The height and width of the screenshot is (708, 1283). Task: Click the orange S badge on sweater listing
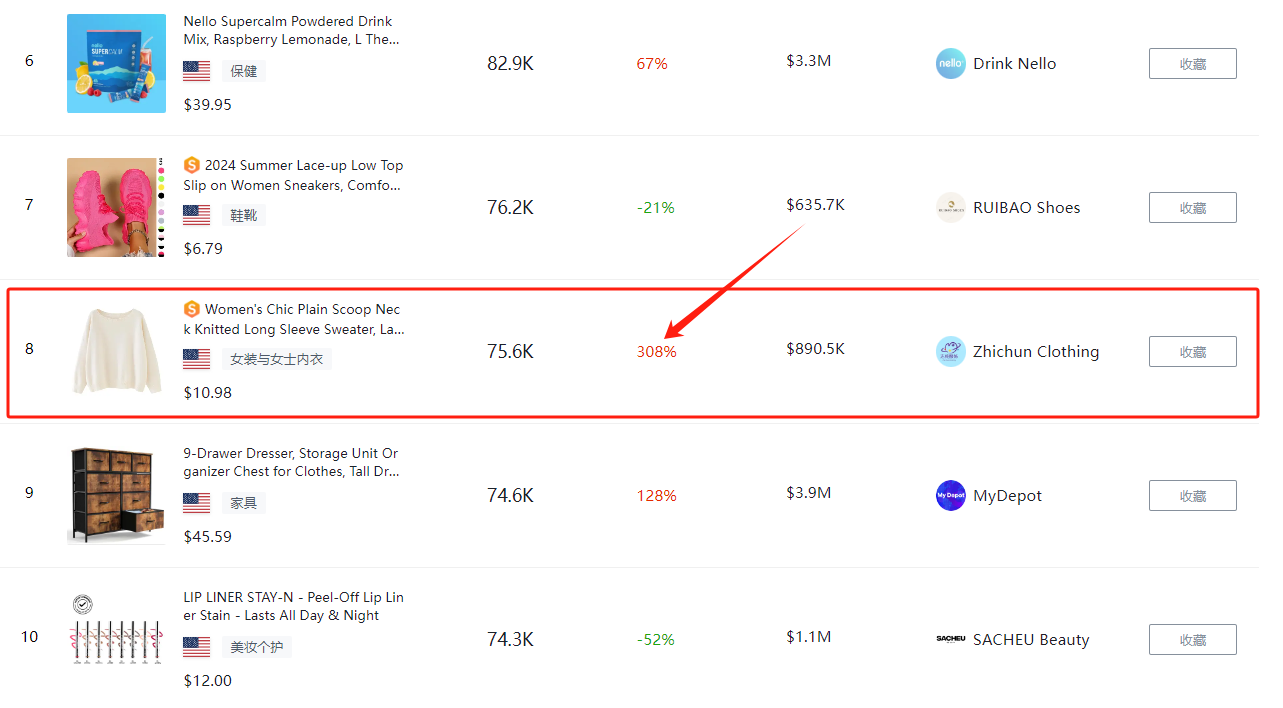pos(192,310)
